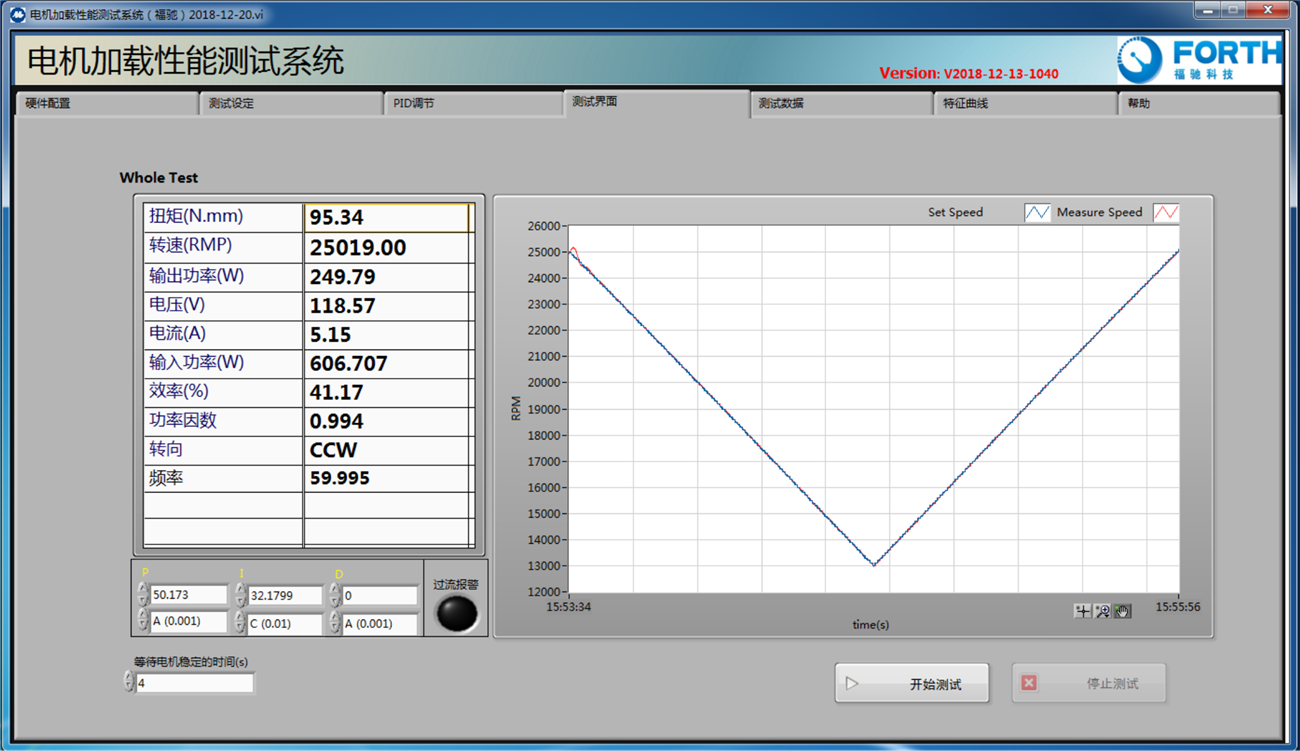The height and width of the screenshot is (751, 1300).
Task: Click the 过流报警 overcurrent alarm LED
Action: [456, 613]
